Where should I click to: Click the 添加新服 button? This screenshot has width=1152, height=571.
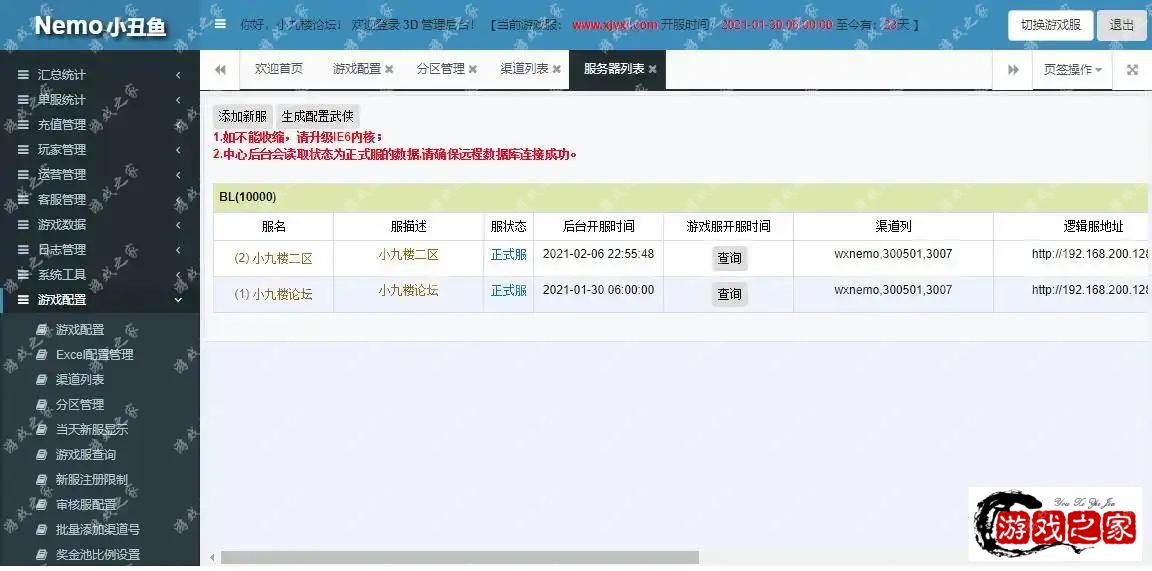tap(243, 117)
